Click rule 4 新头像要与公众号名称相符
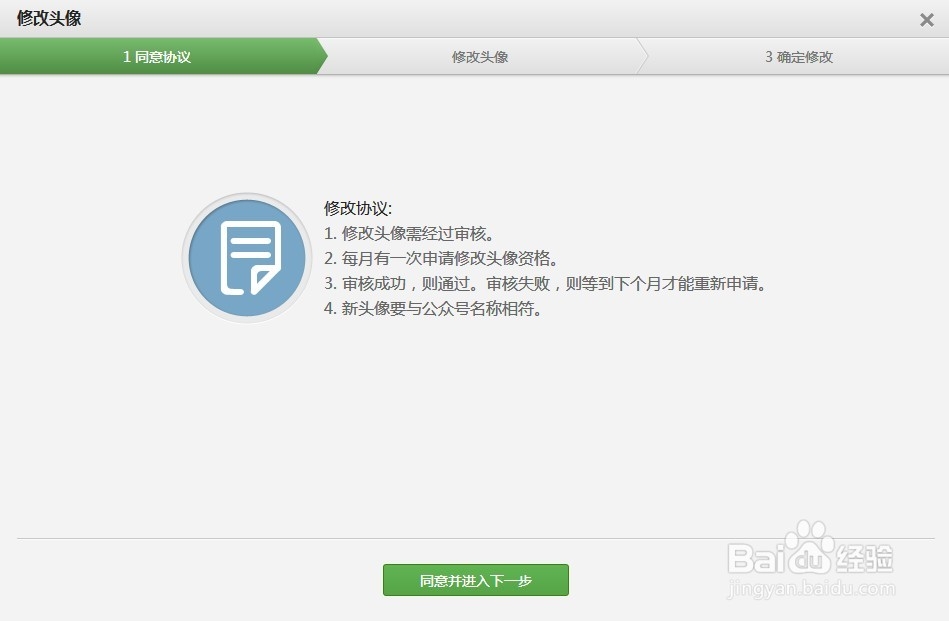949x621 pixels. click(433, 309)
